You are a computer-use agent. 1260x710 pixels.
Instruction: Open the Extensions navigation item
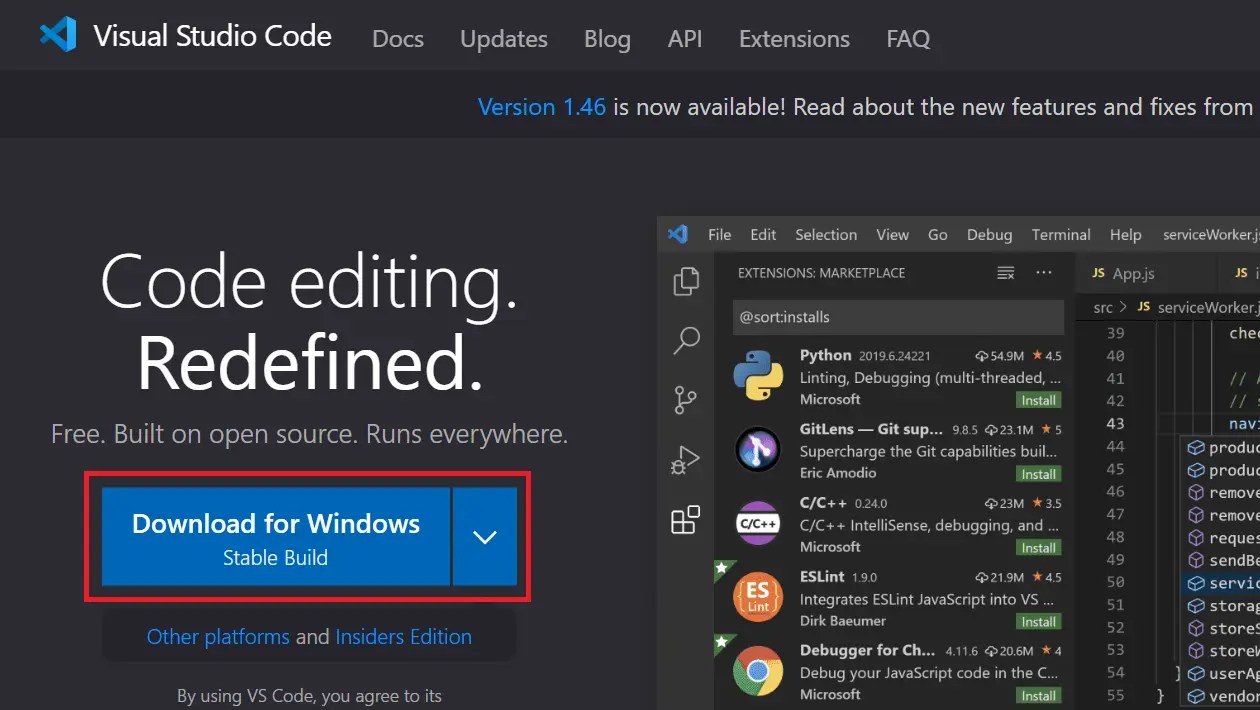coord(794,39)
